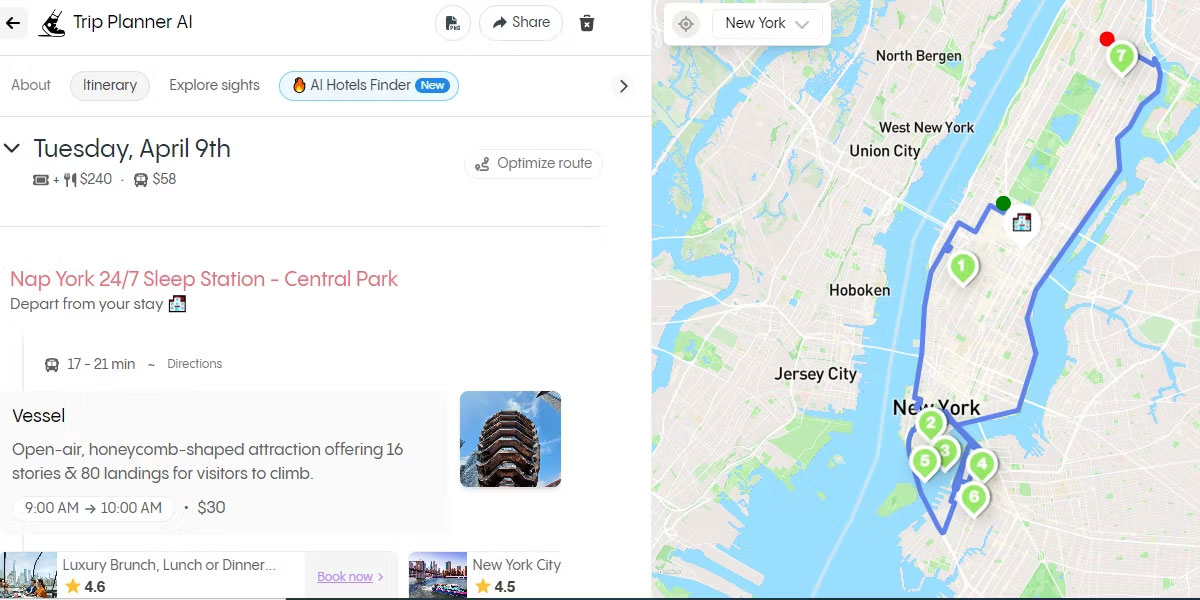Click the green start dot on map

coord(1003,204)
